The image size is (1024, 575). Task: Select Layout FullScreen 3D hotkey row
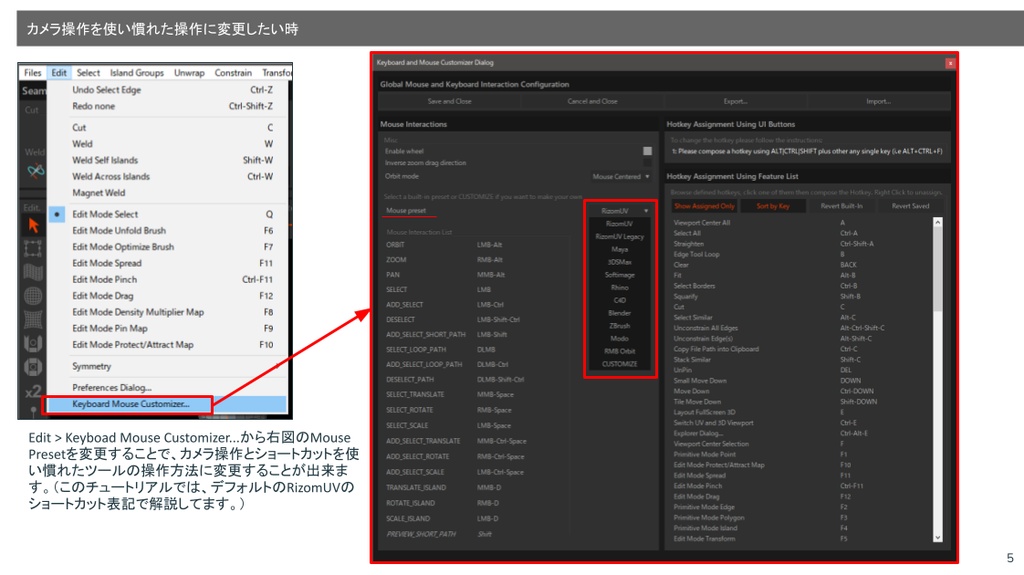click(x=801, y=412)
